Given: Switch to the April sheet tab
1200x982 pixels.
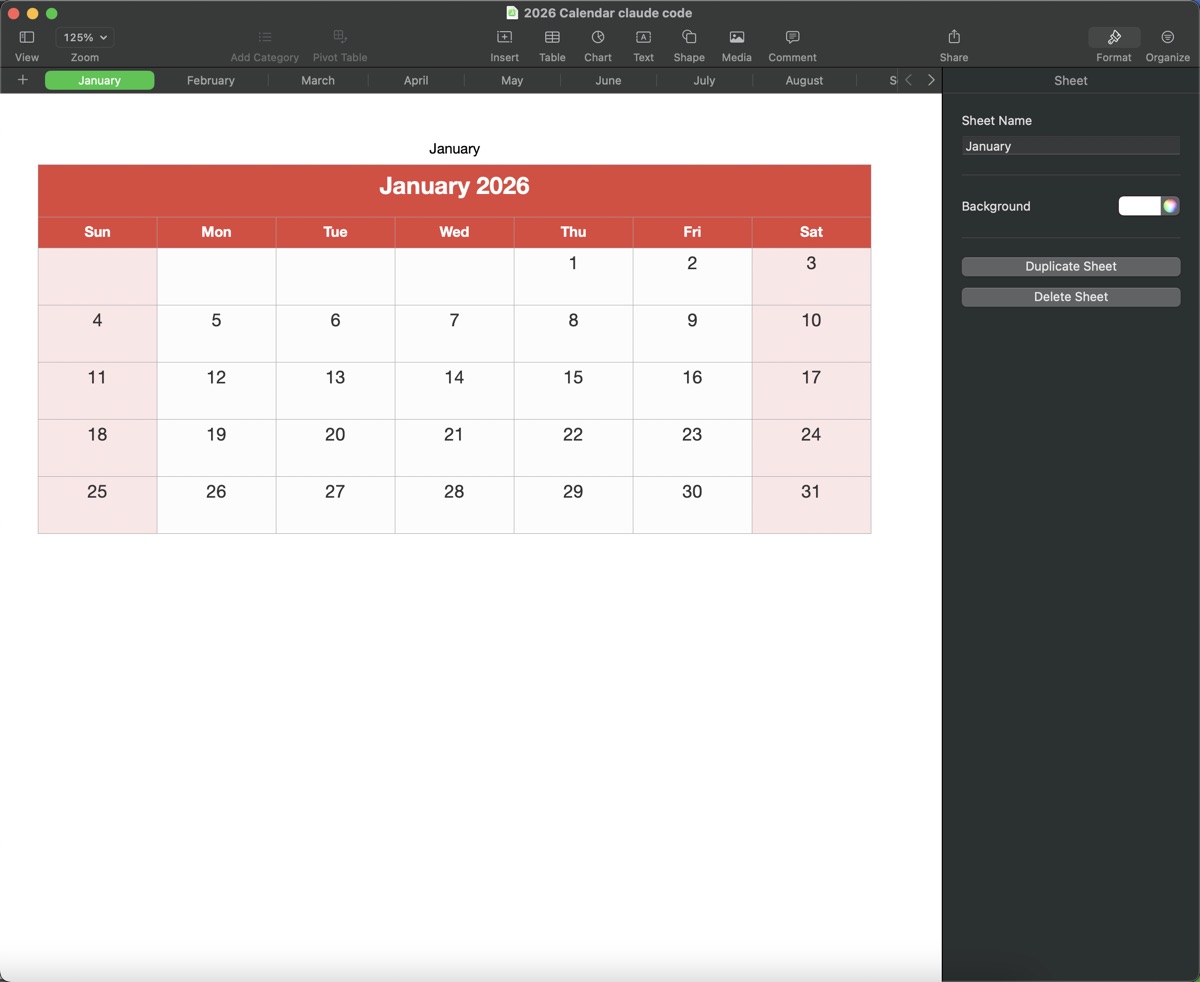Looking at the screenshot, I should [416, 80].
